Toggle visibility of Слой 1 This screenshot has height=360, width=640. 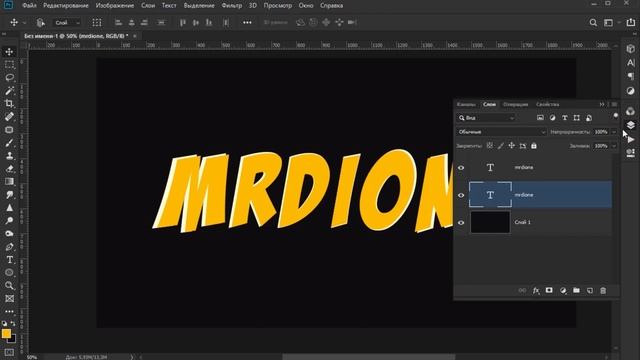tap(461, 222)
